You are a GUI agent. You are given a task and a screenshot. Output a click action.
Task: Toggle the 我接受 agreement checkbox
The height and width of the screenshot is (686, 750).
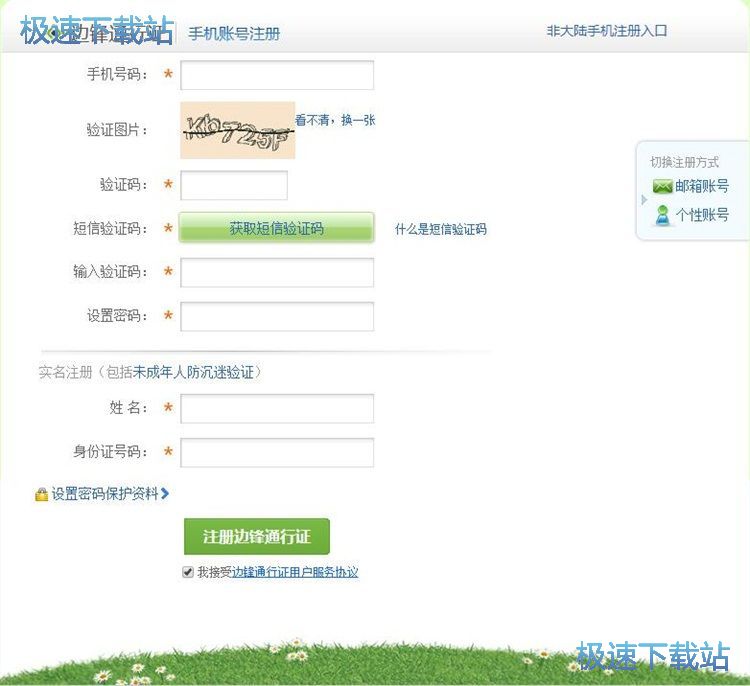(x=188, y=573)
